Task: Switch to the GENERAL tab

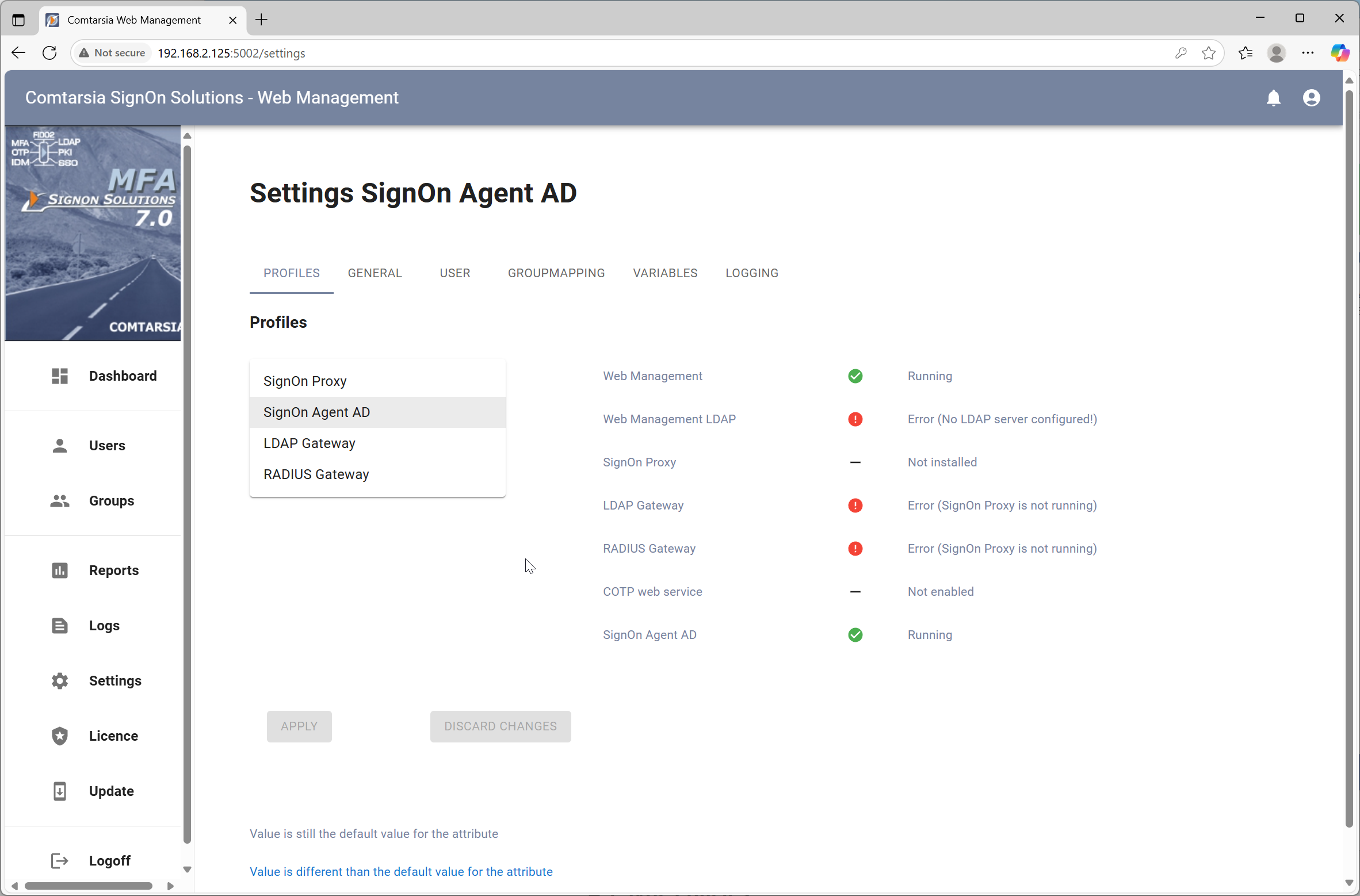Action: [x=375, y=273]
